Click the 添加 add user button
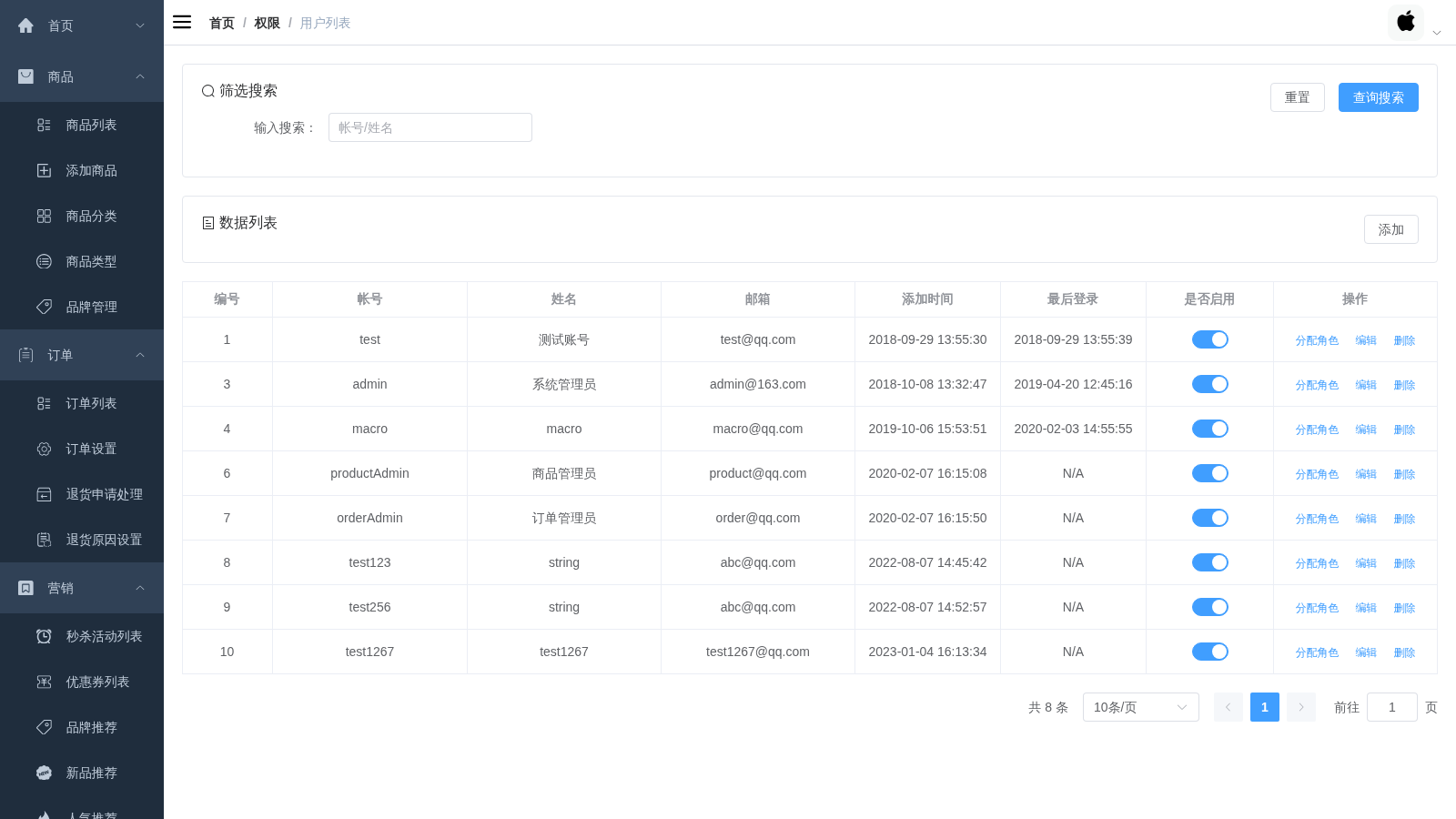The width and height of the screenshot is (1456, 819). pyautogui.click(x=1391, y=229)
